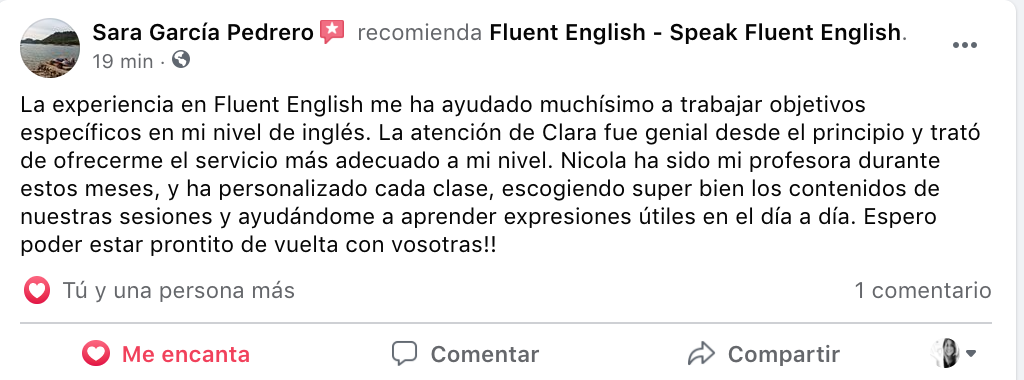Click the red heart icon in Me encanta

(95, 354)
